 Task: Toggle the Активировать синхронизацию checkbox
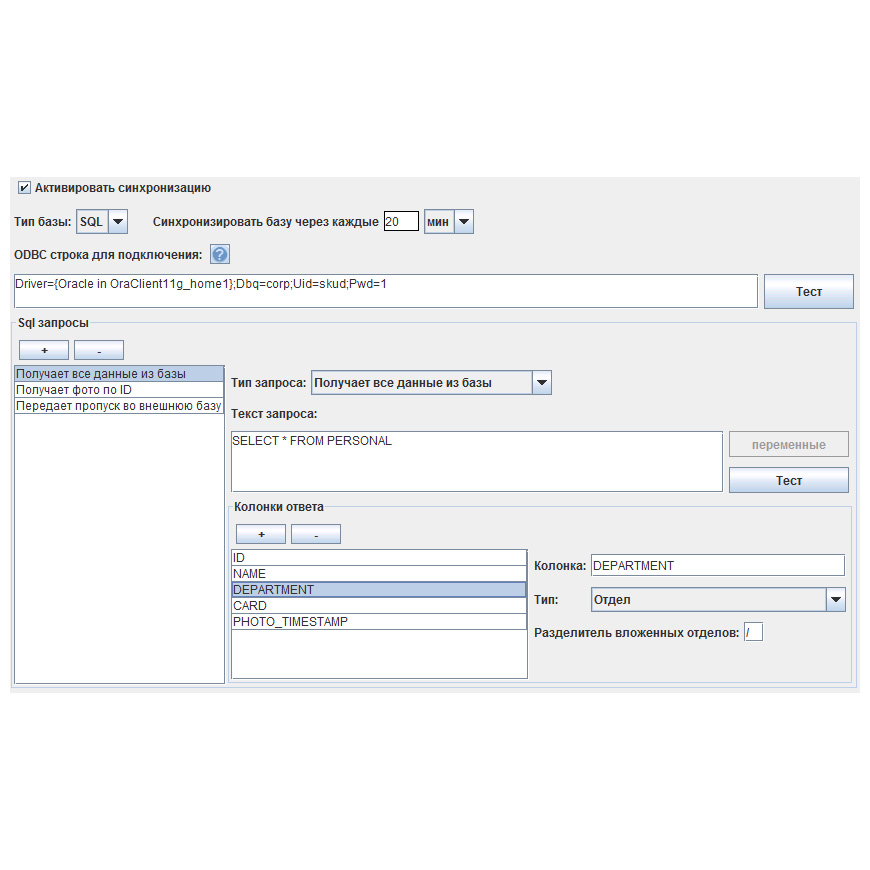tap(24, 188)
